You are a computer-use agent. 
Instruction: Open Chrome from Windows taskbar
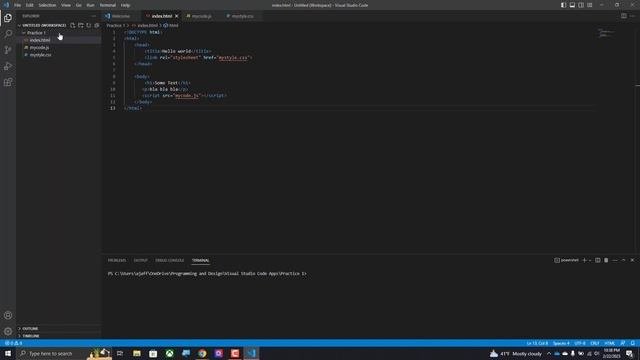tap(202, 353)
